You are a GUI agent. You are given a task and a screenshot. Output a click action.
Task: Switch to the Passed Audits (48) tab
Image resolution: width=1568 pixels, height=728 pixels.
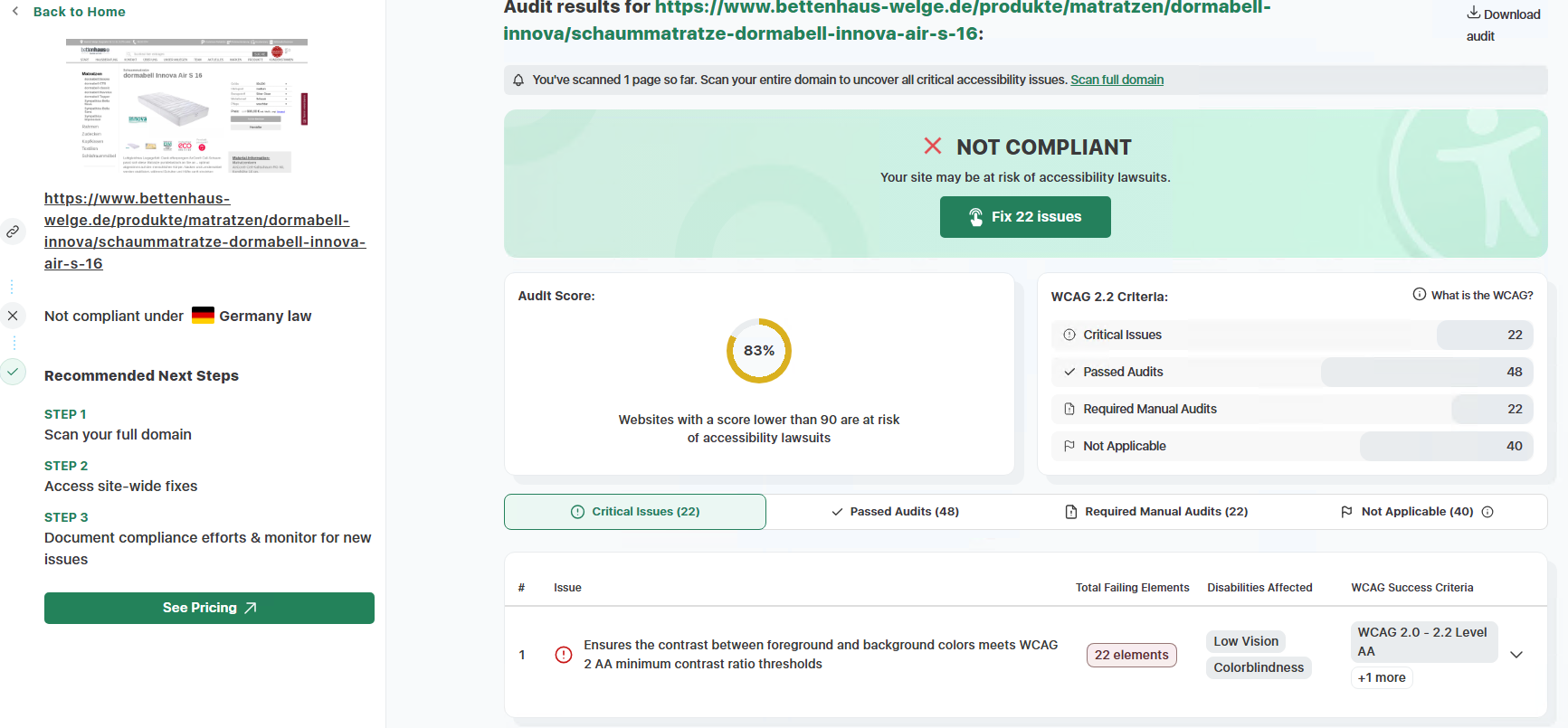895,512
